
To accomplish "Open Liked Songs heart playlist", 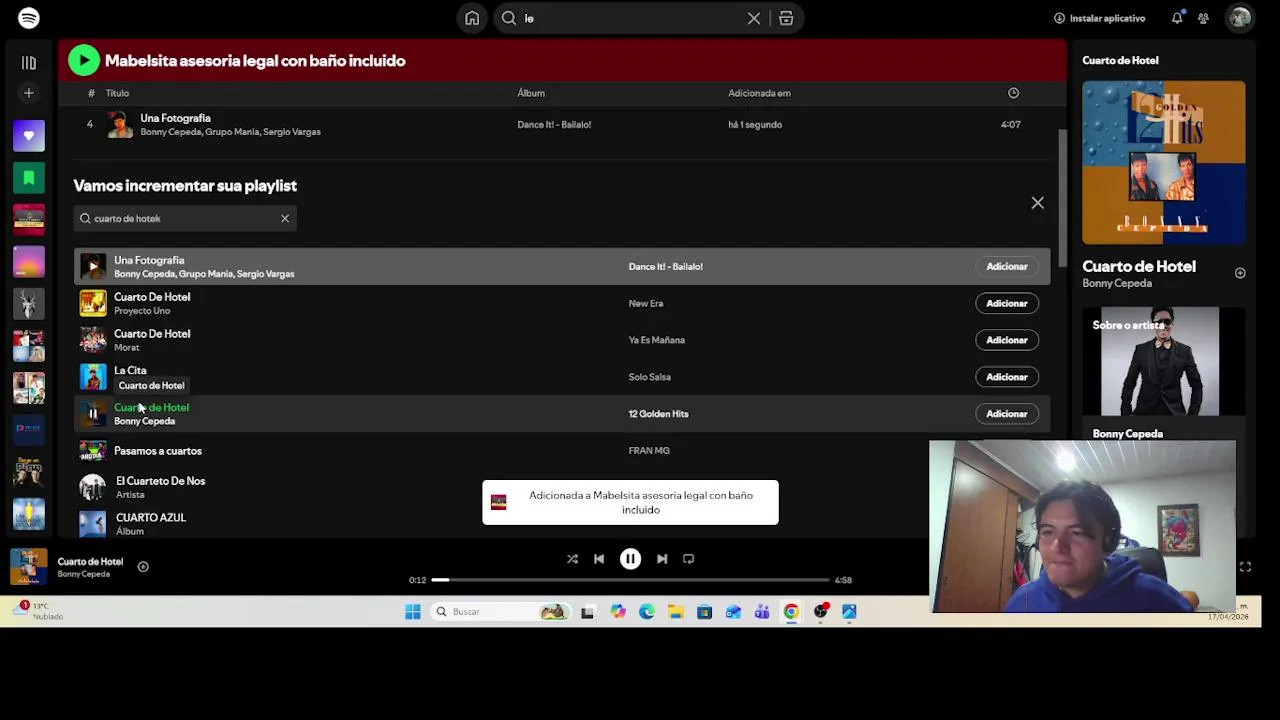I will click(29, 135).
